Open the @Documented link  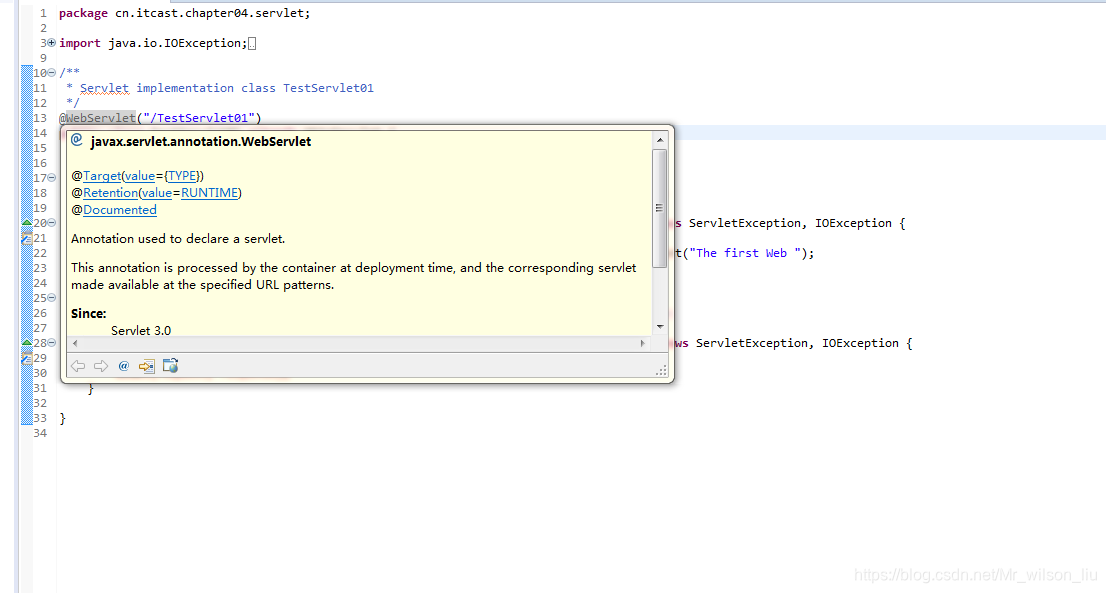point(119,209)
